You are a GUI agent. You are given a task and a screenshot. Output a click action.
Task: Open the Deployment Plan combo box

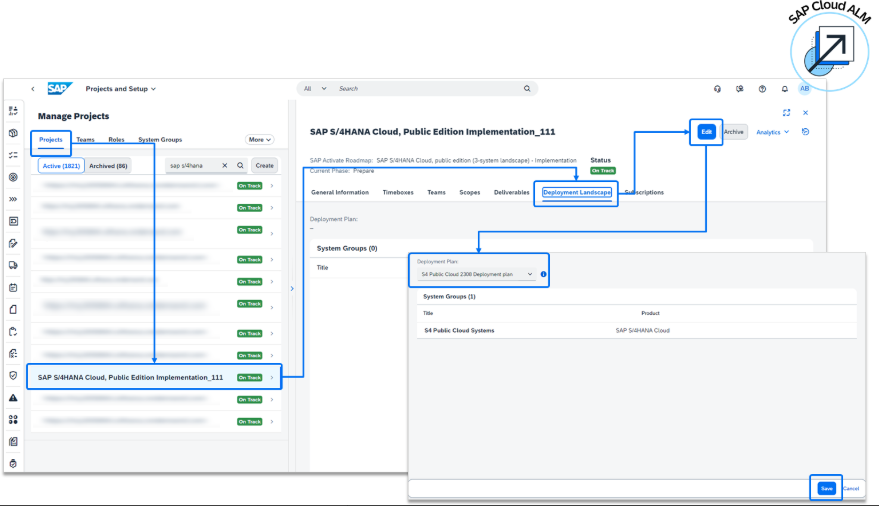(476, 274)
